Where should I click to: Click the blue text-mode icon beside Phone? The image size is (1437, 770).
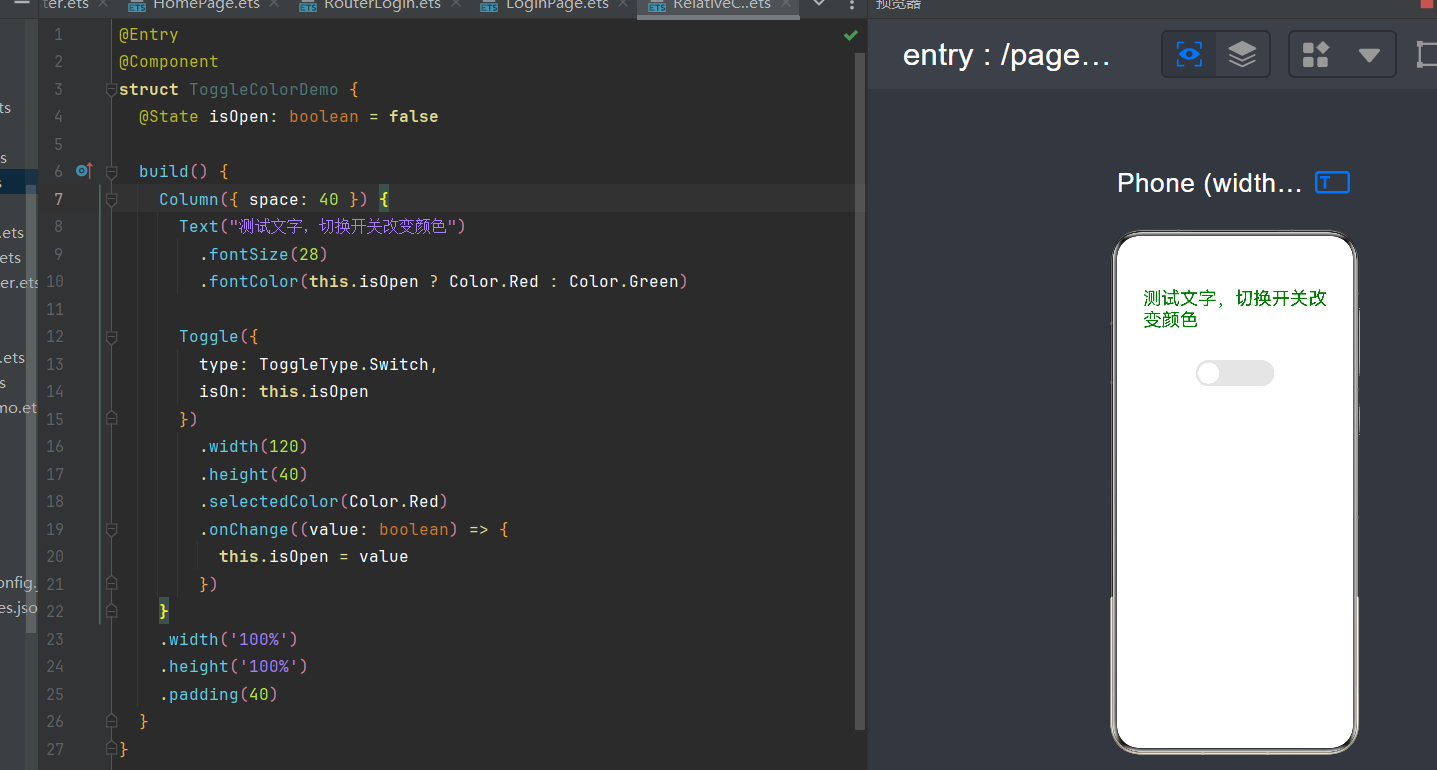pos(1332,182)
